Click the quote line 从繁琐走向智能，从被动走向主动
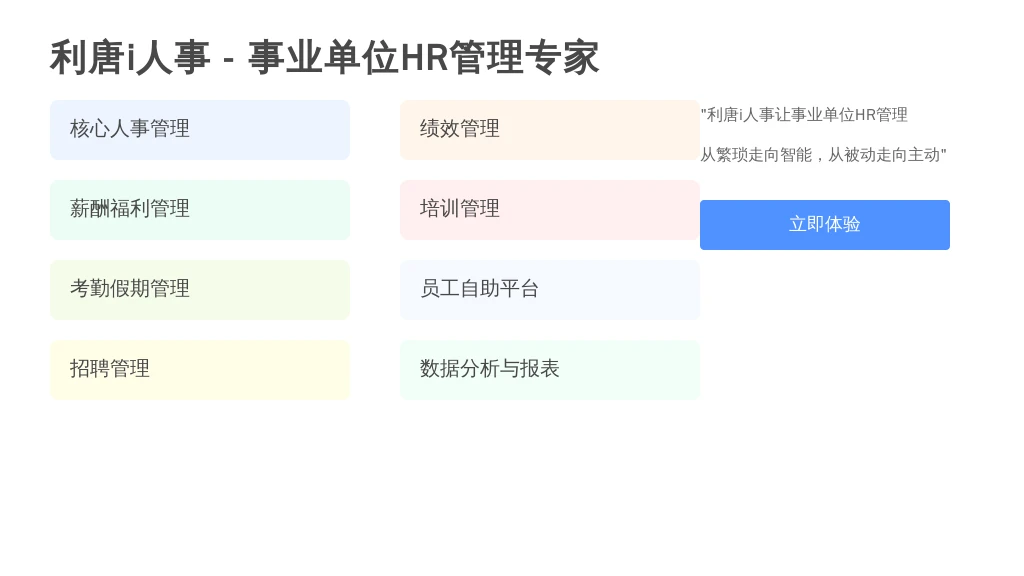The width and height of the screenshot is (1024, 576). [824, 155]
